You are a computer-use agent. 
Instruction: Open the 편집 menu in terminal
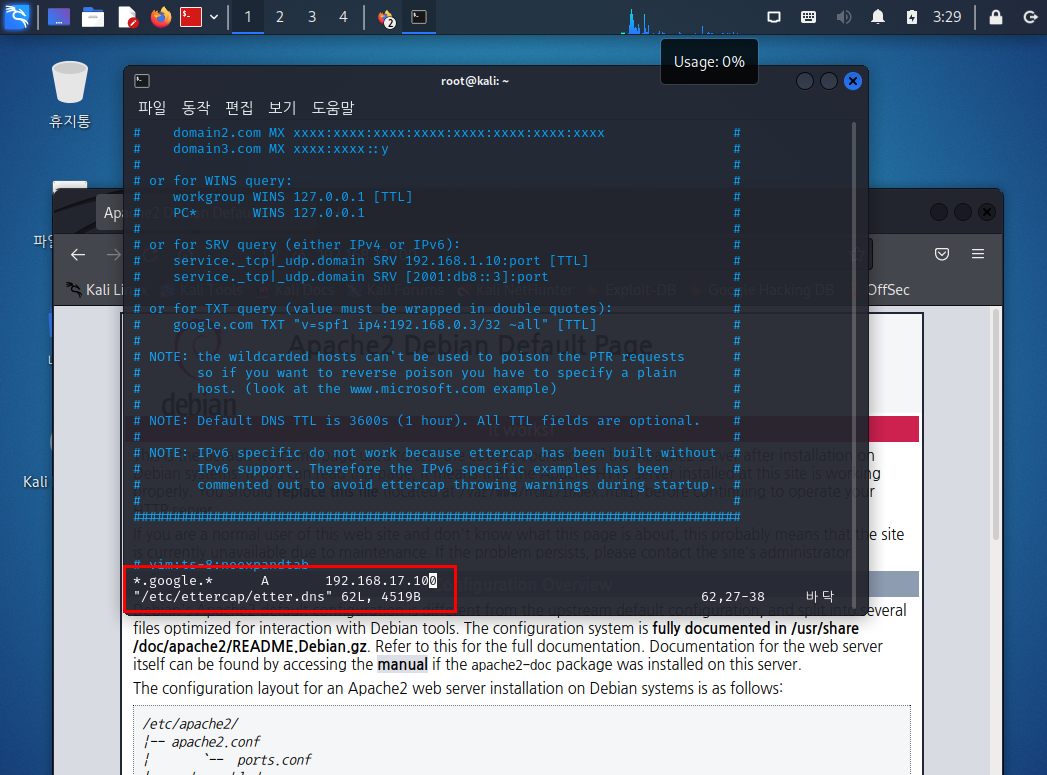click(239, 107)
